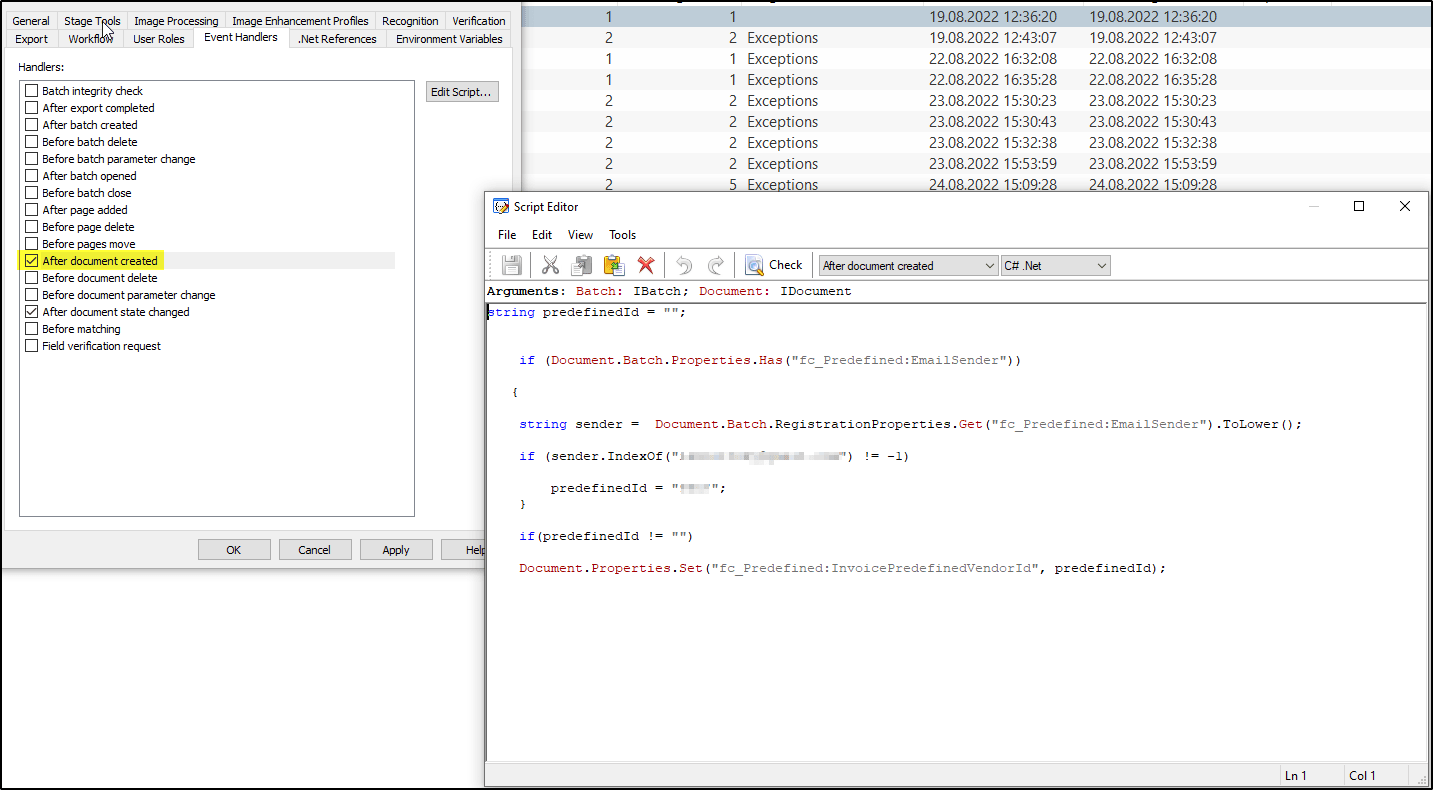Click the Edit Script... button

[x=462, y=92]
